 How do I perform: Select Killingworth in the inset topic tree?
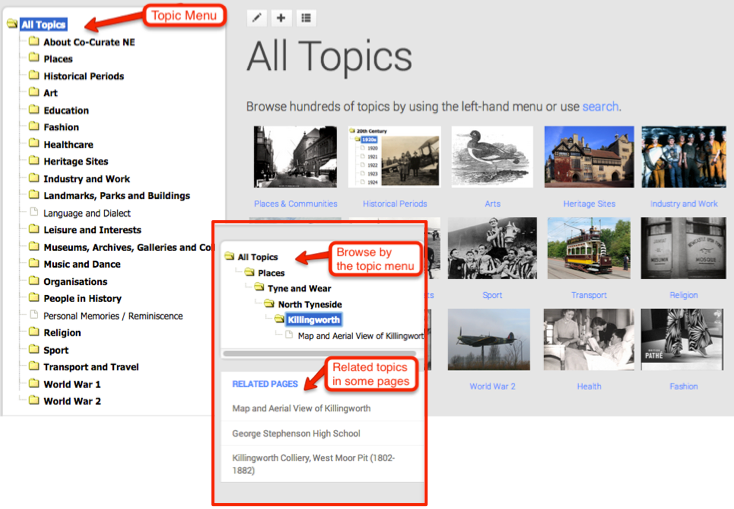coord(314,320)
